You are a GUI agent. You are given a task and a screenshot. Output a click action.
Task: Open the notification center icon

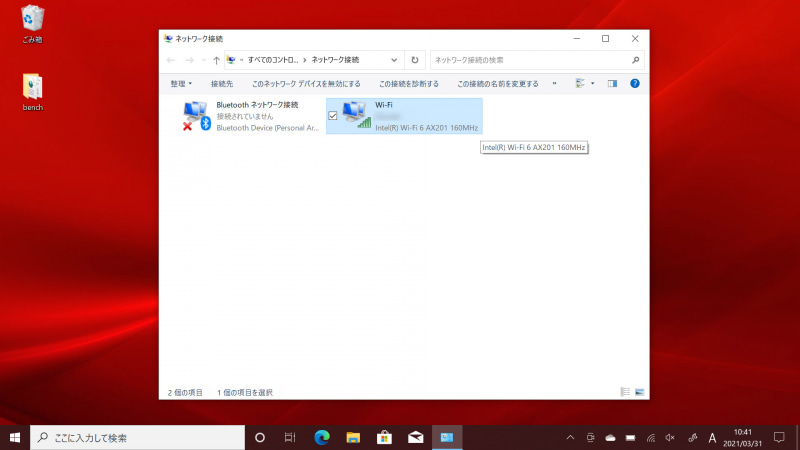pyautogui.click(x=779, y=438)
